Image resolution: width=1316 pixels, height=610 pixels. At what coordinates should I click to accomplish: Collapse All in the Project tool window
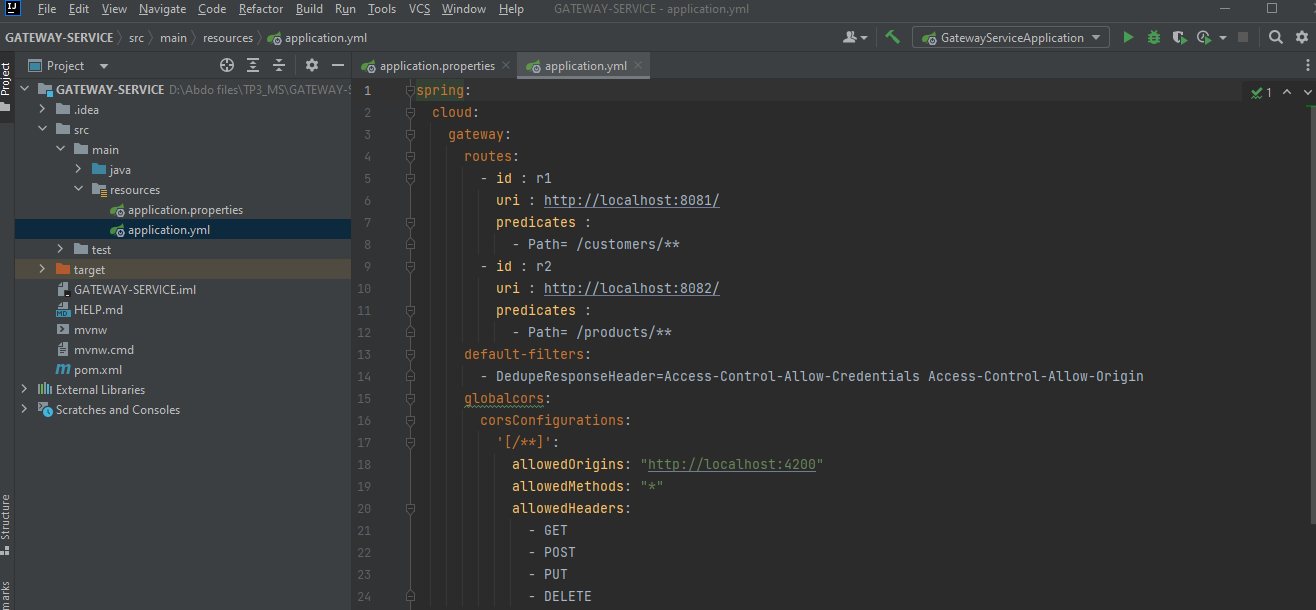tap(277, 65)
